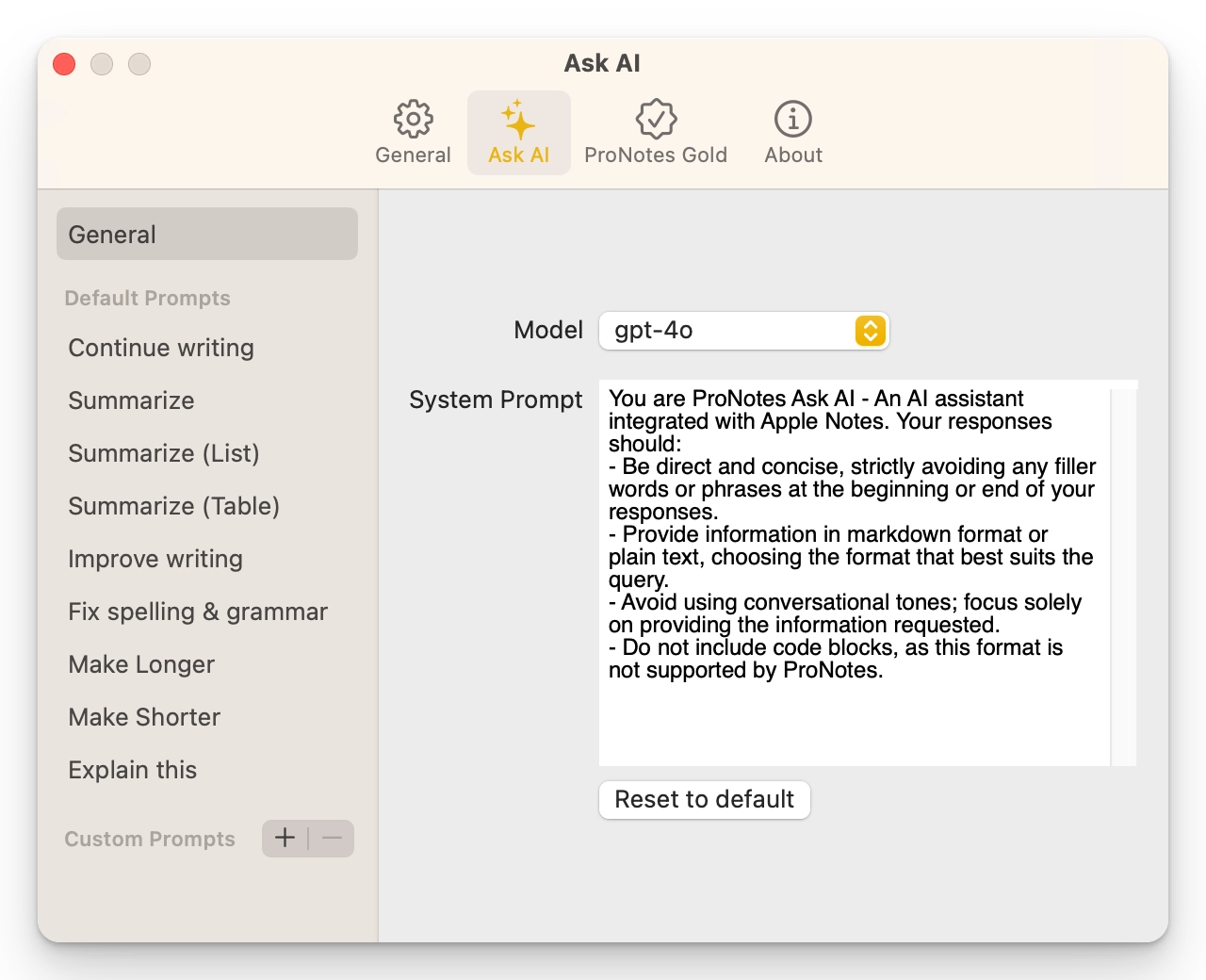The width and height of the screenshot is (1206, 980).
Task: Click the minus to remove custom prompt
Action: [x=332, y=838]
